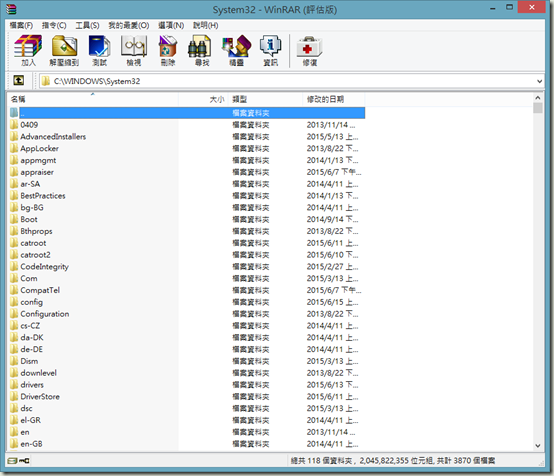Open the Commands (指令) menu
This screenshot has height=476, width=554.
[x=54, y=25]
